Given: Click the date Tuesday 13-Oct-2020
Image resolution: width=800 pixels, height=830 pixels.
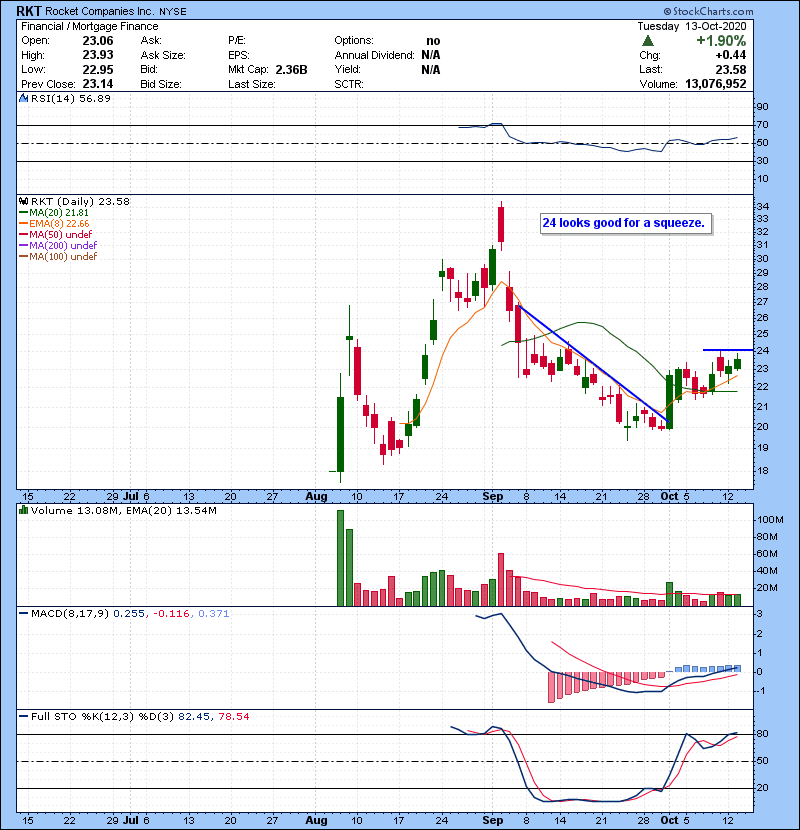Looking at the screenshot, I should 691,26.
